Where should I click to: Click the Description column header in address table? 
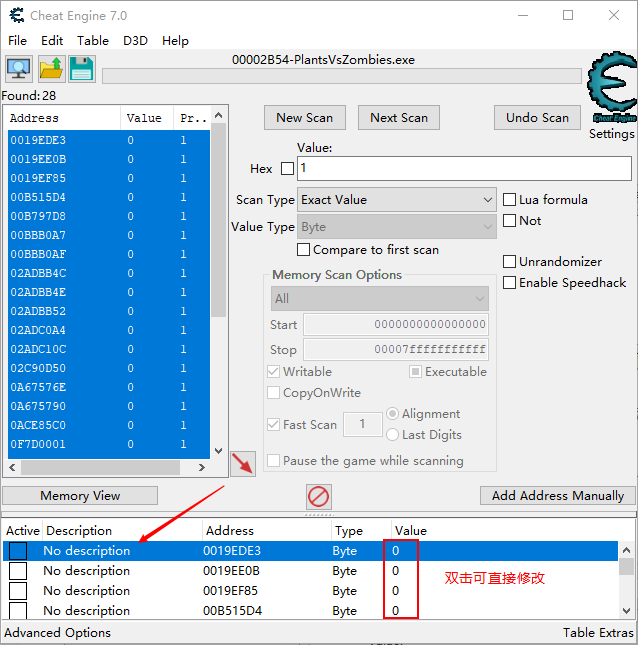coord(123,531)
